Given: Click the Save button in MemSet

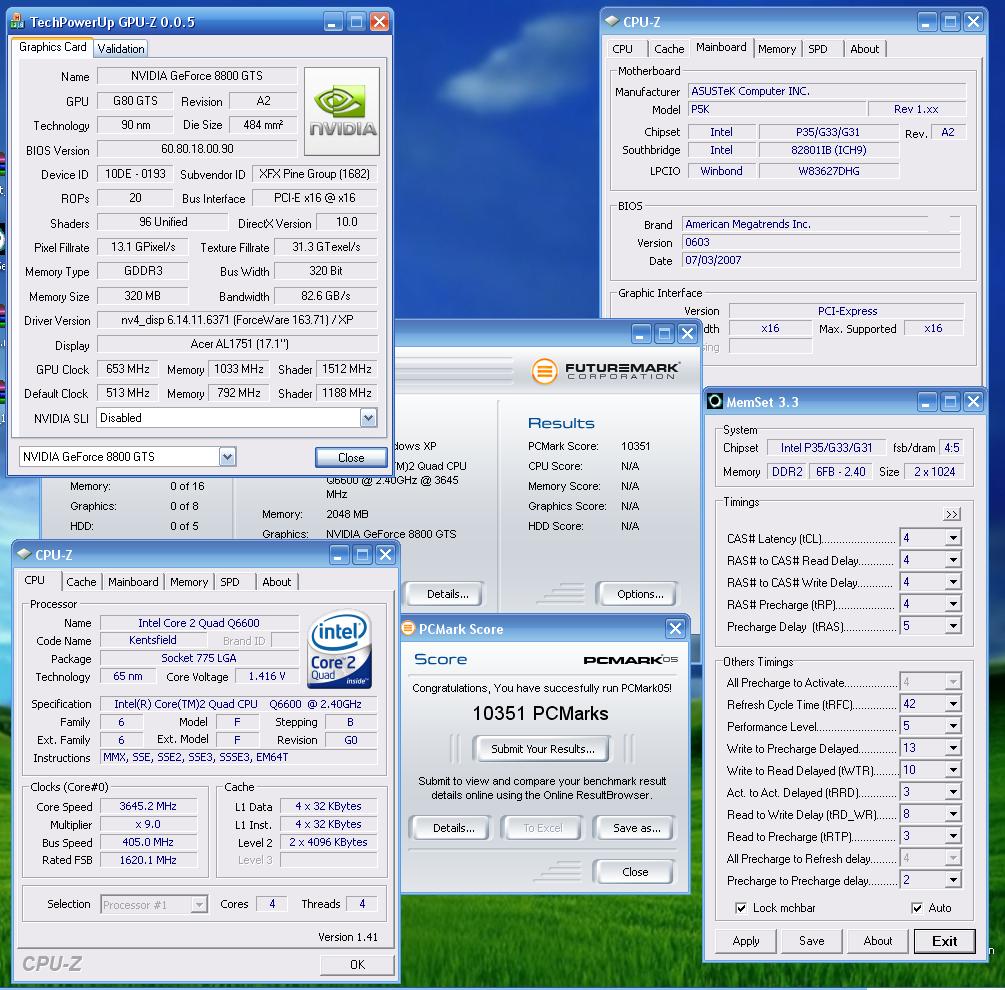Looking at the screenshot, I should pyautogui.click(x=811, y=941).
